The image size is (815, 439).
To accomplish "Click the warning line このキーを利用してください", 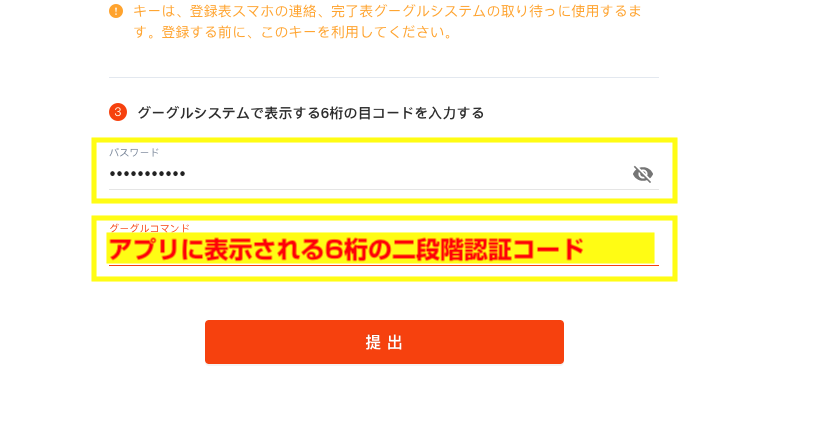I will click(356, 32).
